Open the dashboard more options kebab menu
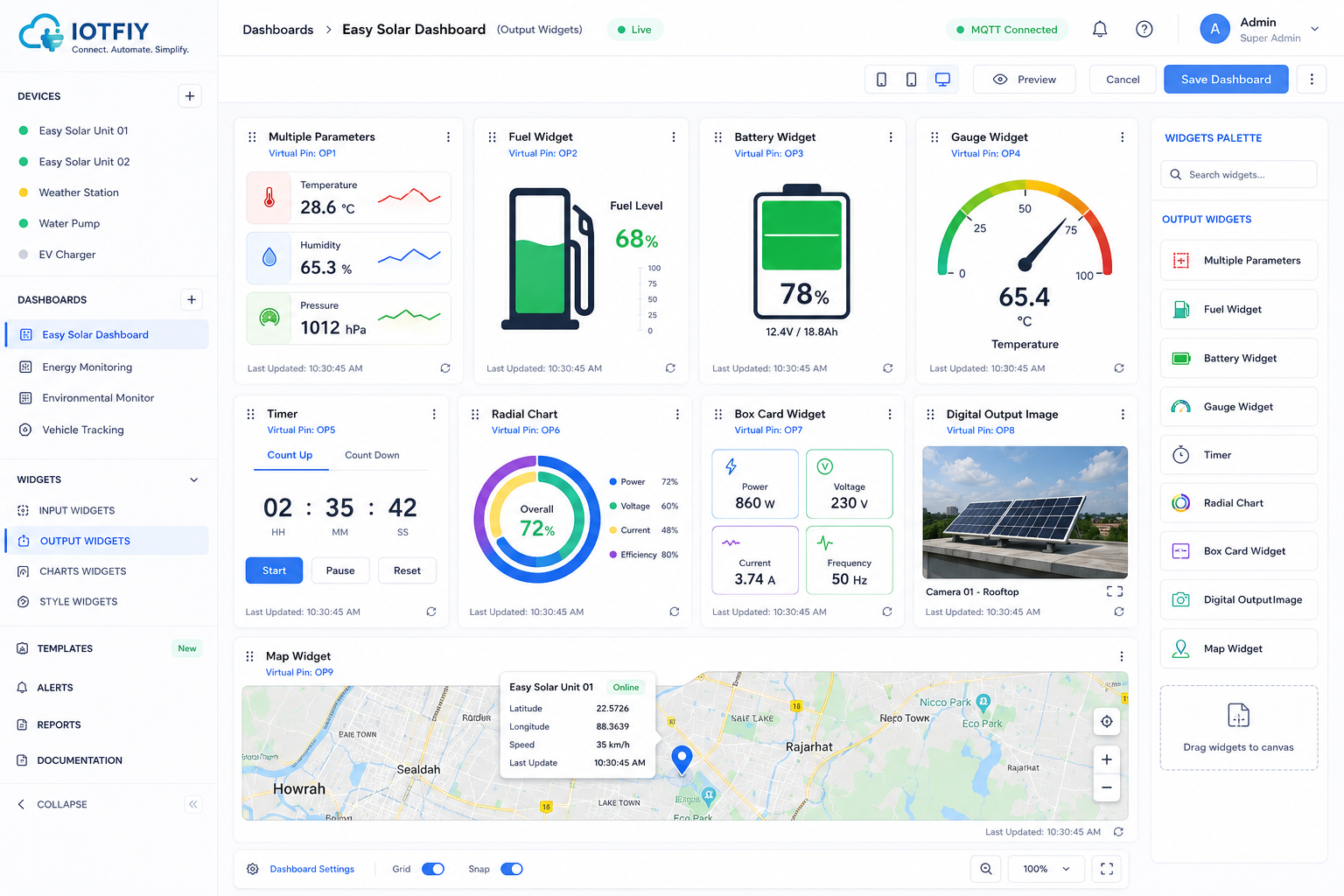The width and height of the screenshot is (1344, 896). 1312,80
